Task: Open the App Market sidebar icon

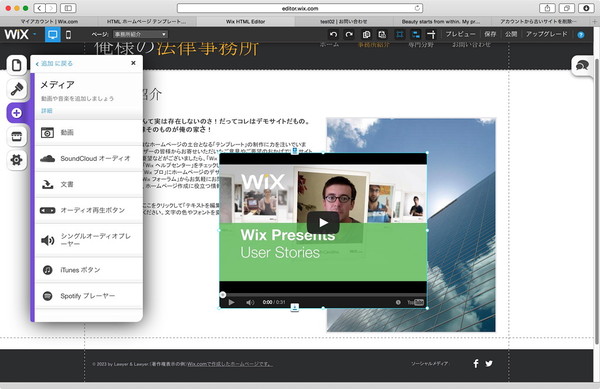Action: click(x=16, y=137)
